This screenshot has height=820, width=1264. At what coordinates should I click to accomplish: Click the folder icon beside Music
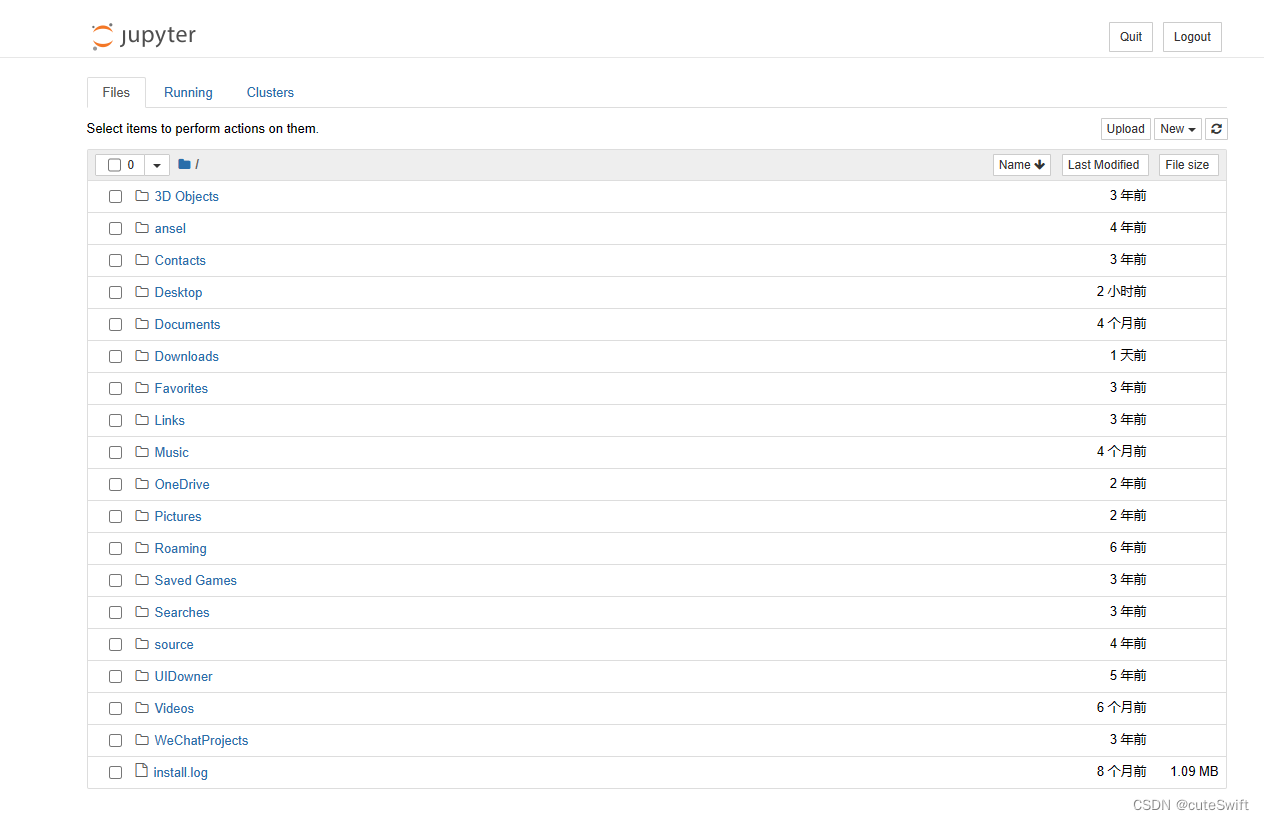[142, 452]
